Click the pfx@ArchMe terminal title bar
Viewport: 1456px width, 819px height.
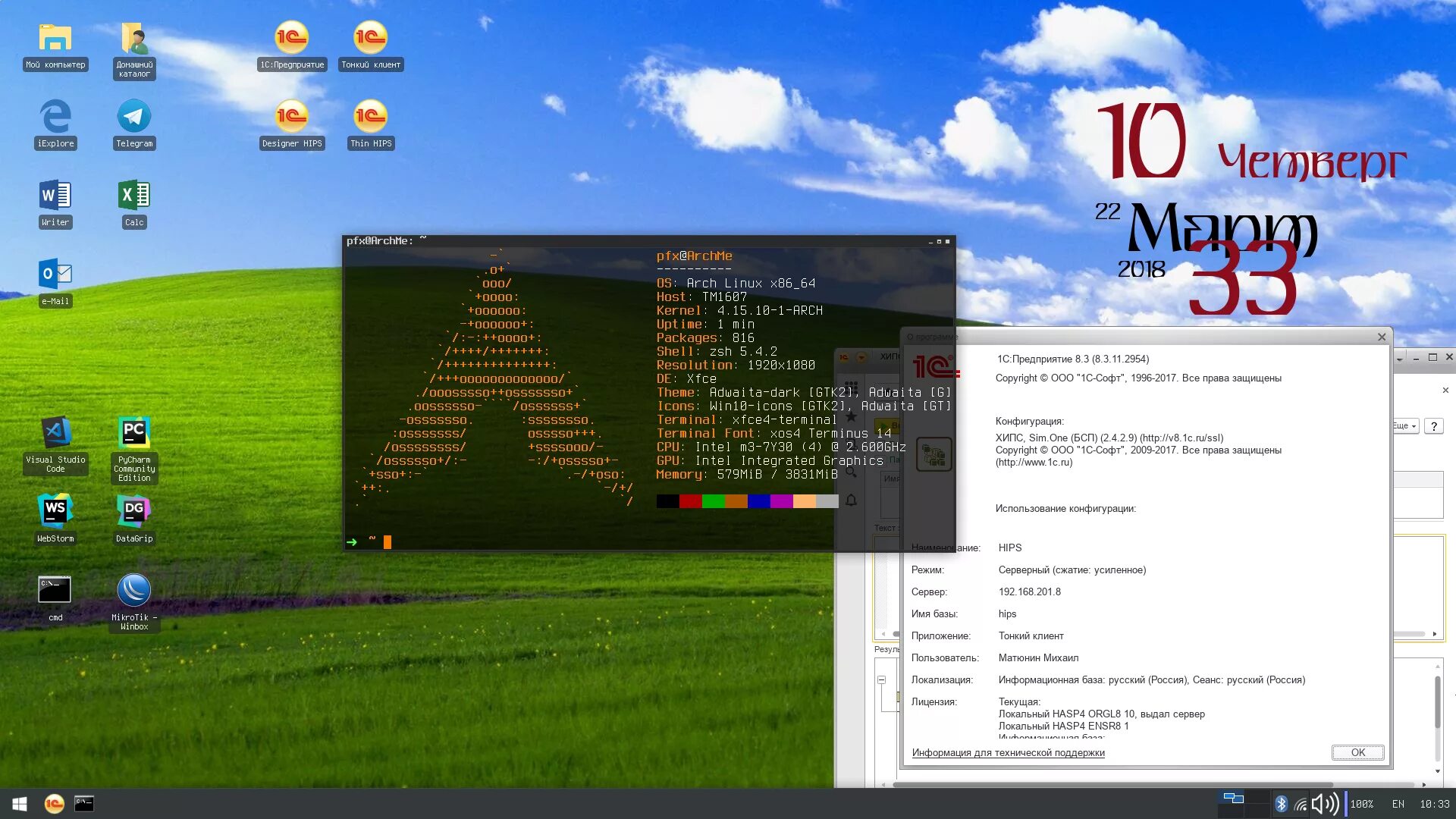648,241
